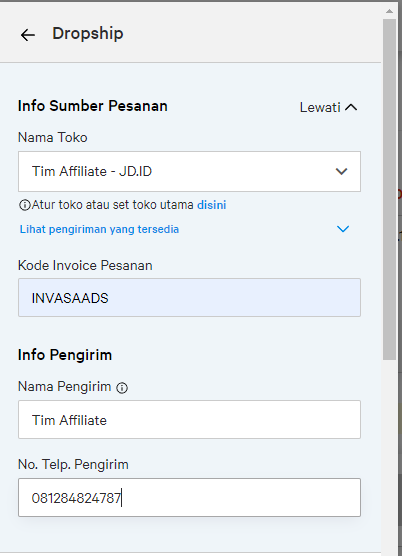Open the disini store settings link
402x556 pixels.
coord(212,205)
